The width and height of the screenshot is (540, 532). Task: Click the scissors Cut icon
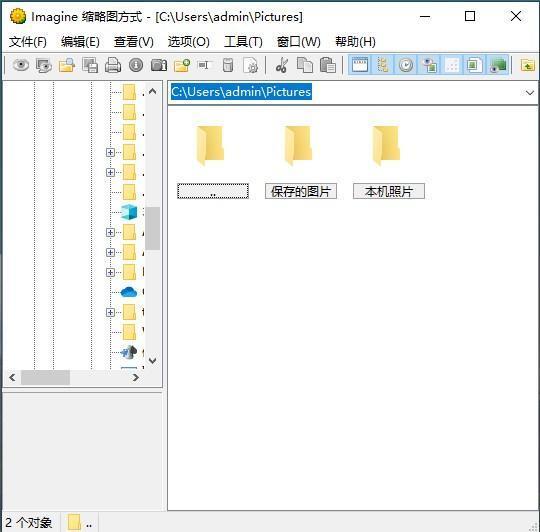[282, 65]
